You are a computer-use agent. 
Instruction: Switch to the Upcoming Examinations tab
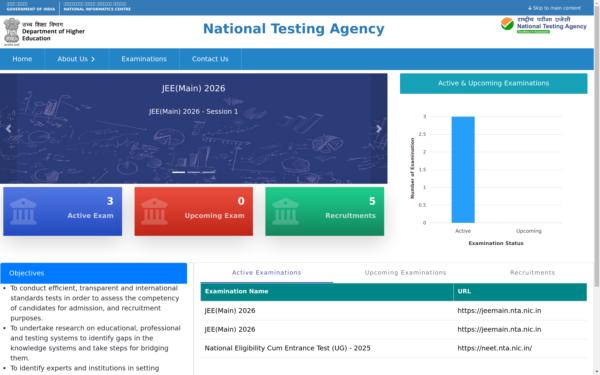(x=405, y=272)
